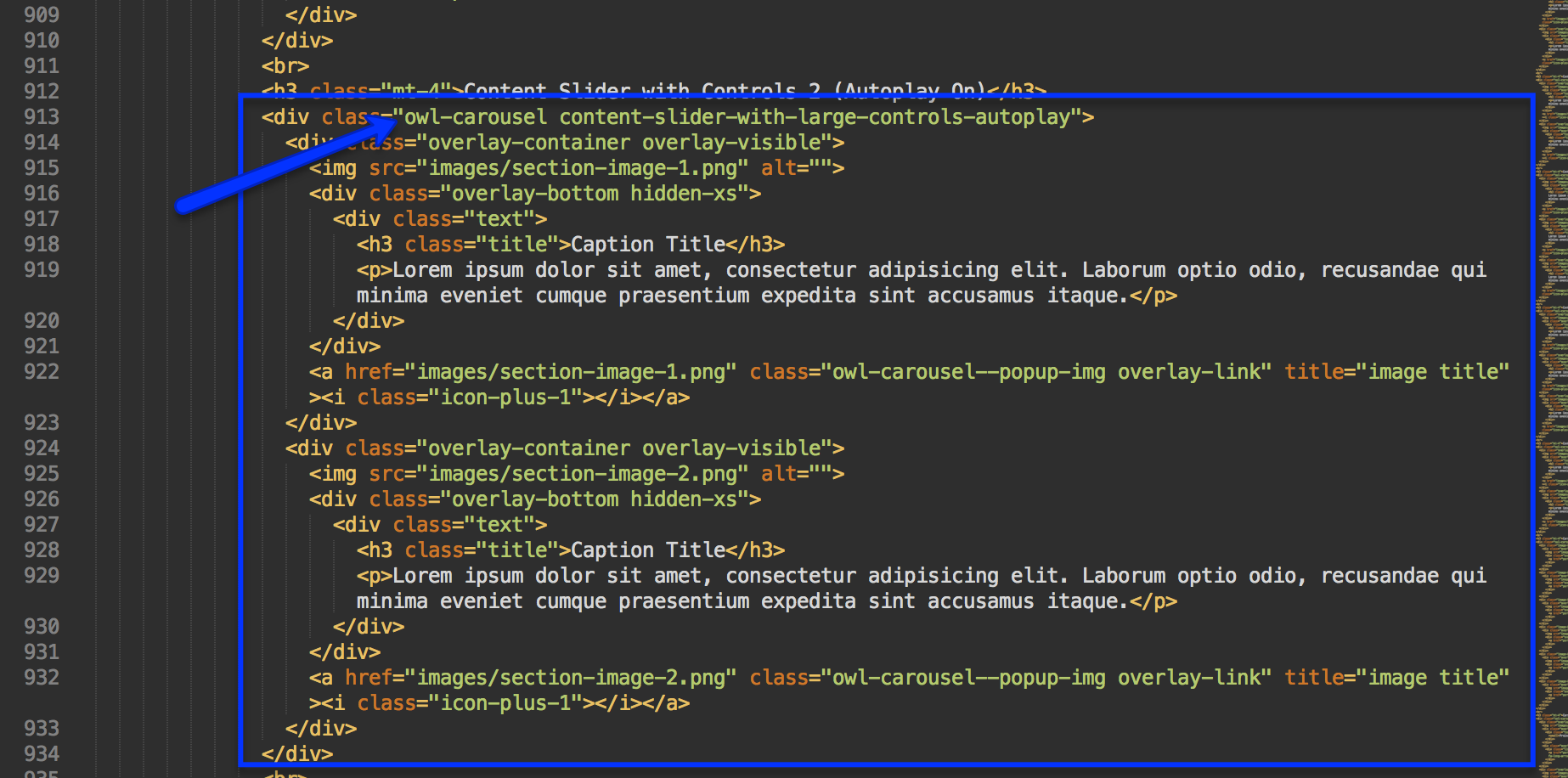
Task: Click line number 909 in the gutter
Action: click(x=42, y=15)
